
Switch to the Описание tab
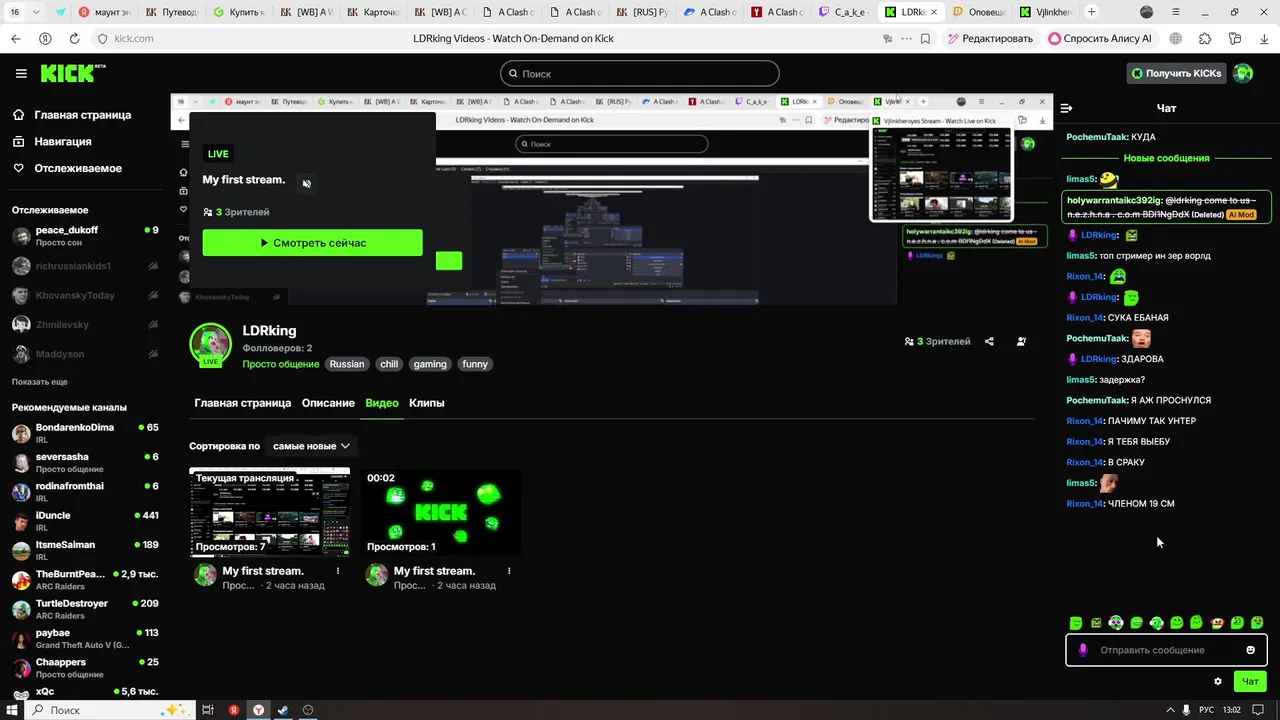coord(328,403)
